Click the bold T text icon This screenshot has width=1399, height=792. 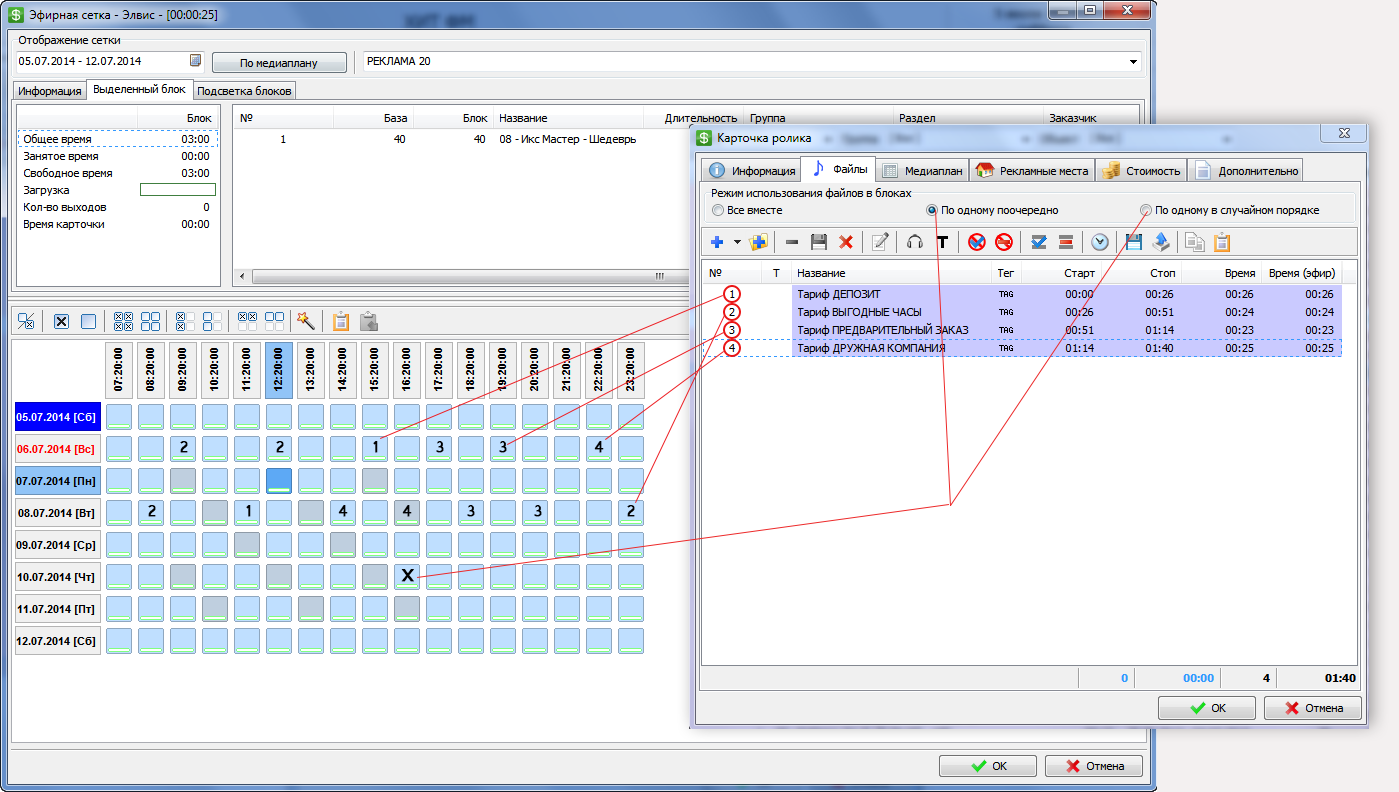[x=941, y=242]
